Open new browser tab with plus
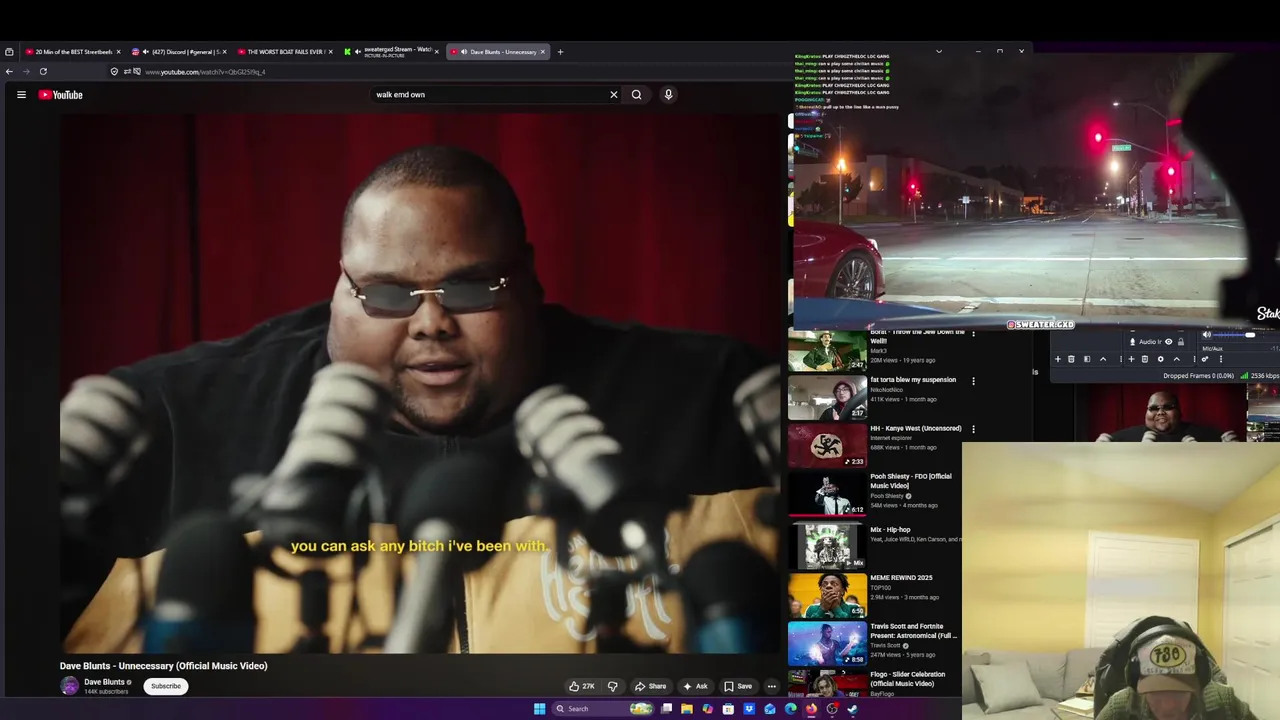Screen dimensions: 1280x720 (560, 52)
